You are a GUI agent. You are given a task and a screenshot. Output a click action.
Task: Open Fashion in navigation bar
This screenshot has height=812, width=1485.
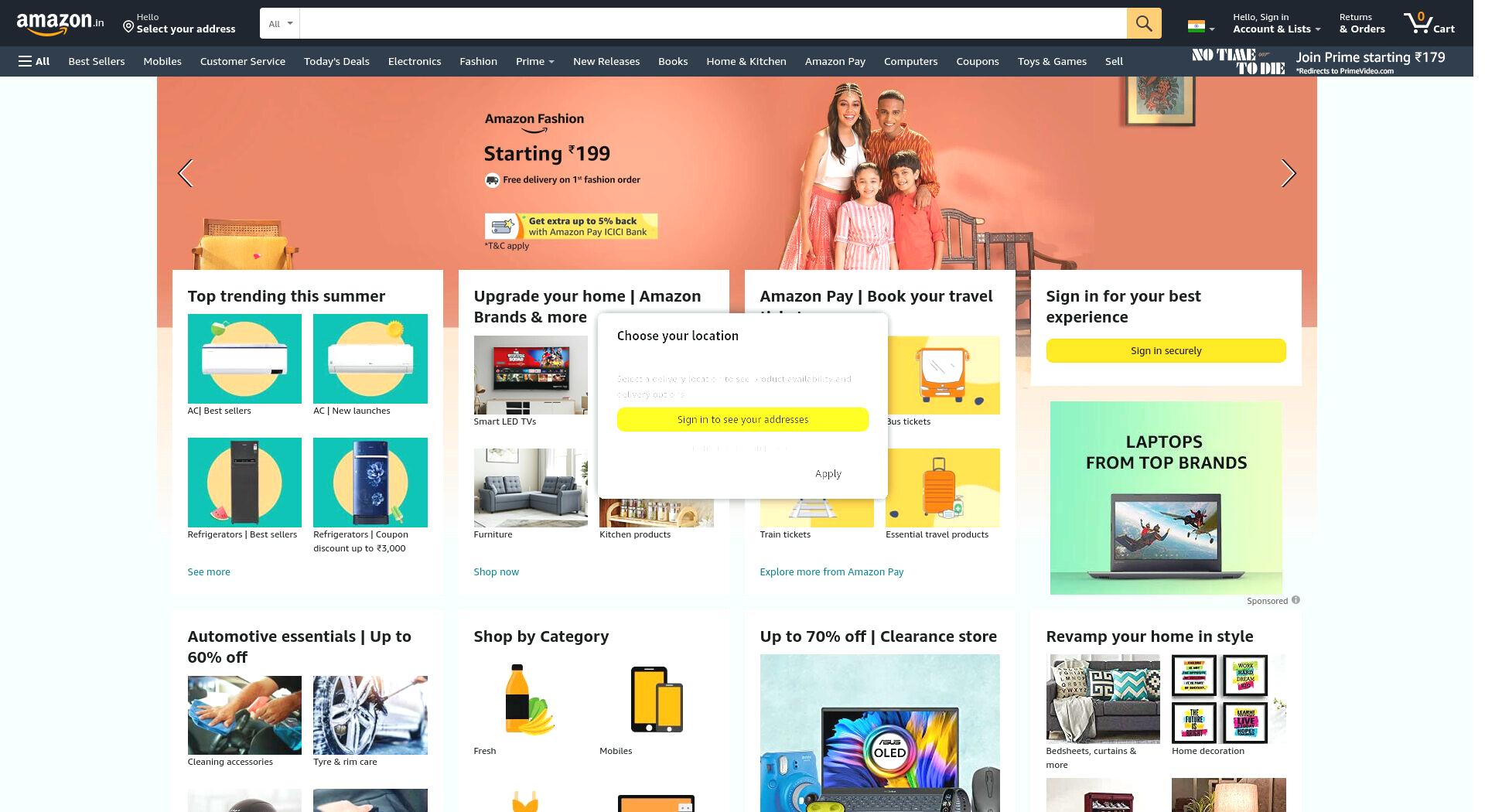click(x=478, y=61)
